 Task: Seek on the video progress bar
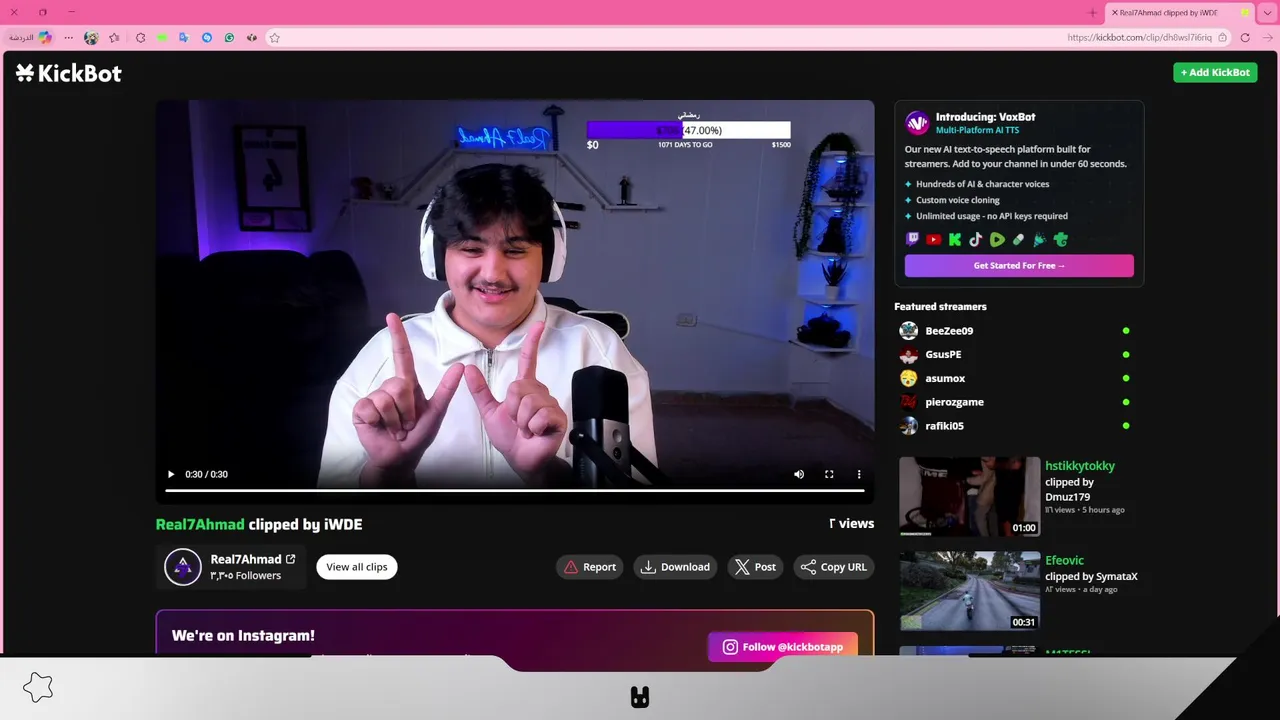tap(515, 491)
